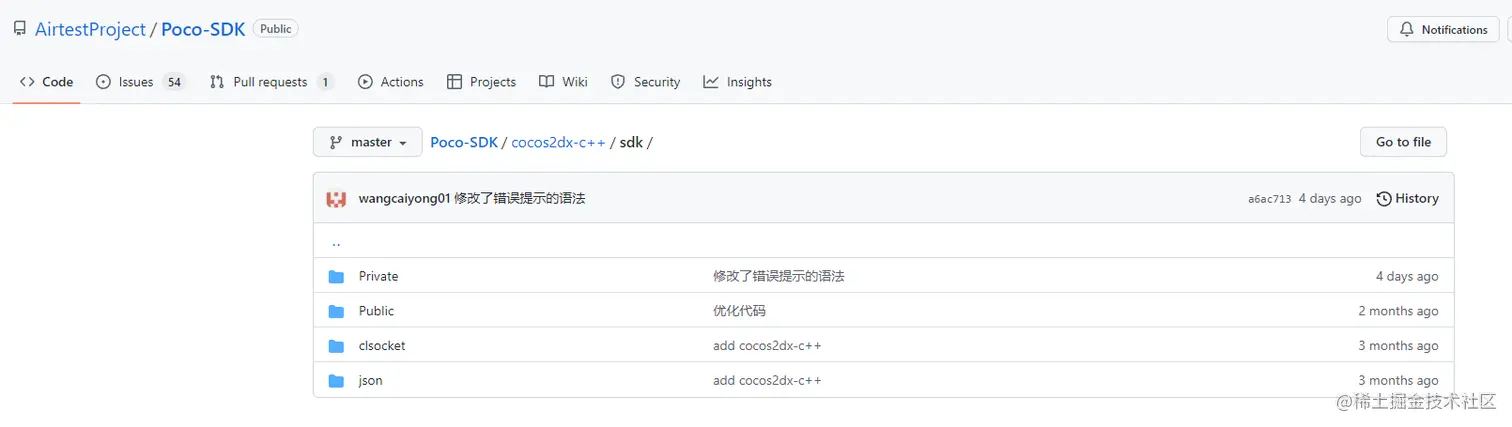Viewport: 1512px width, 427px height.
Task: Click the Pull requests merge icon
Action: pyautogui.click(x=217, y=82)
